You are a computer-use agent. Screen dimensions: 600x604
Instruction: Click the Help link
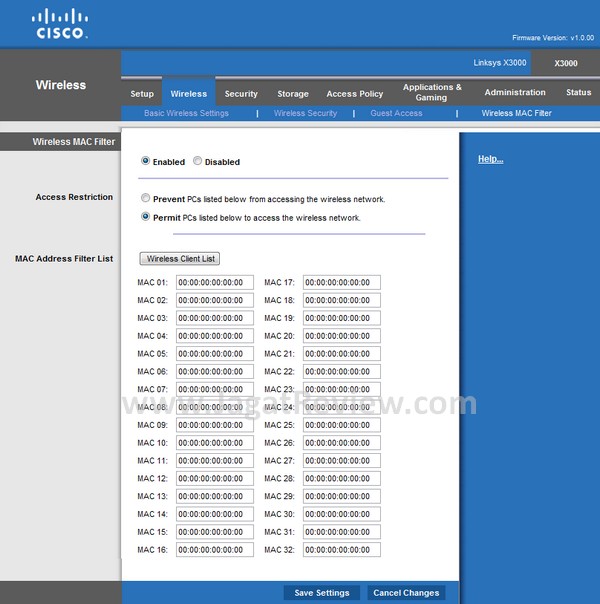(490, 159)
